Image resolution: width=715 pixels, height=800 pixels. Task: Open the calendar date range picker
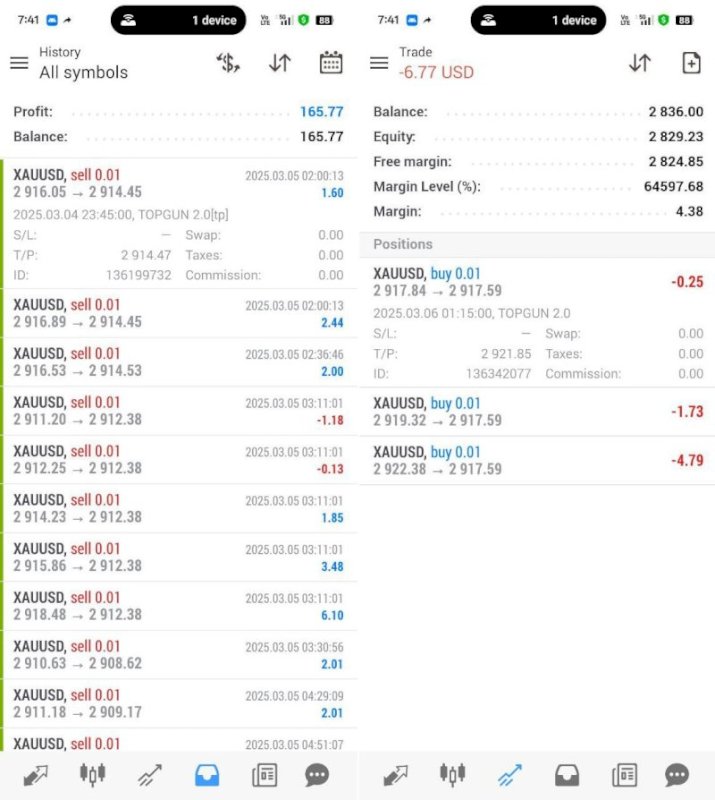click(331, 63)
